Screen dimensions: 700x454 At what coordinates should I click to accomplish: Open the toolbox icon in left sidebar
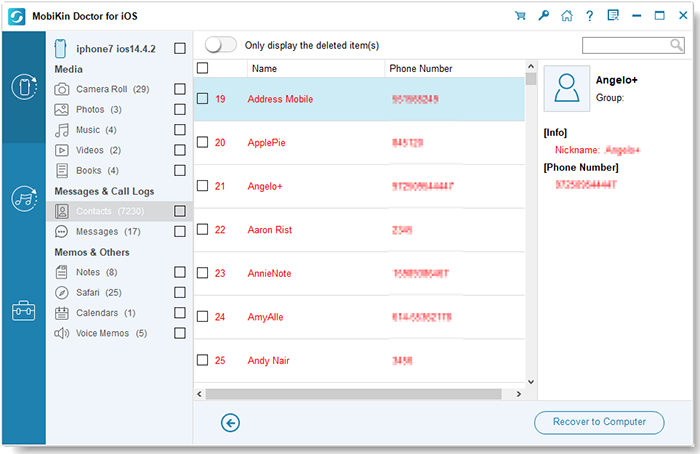23,310
